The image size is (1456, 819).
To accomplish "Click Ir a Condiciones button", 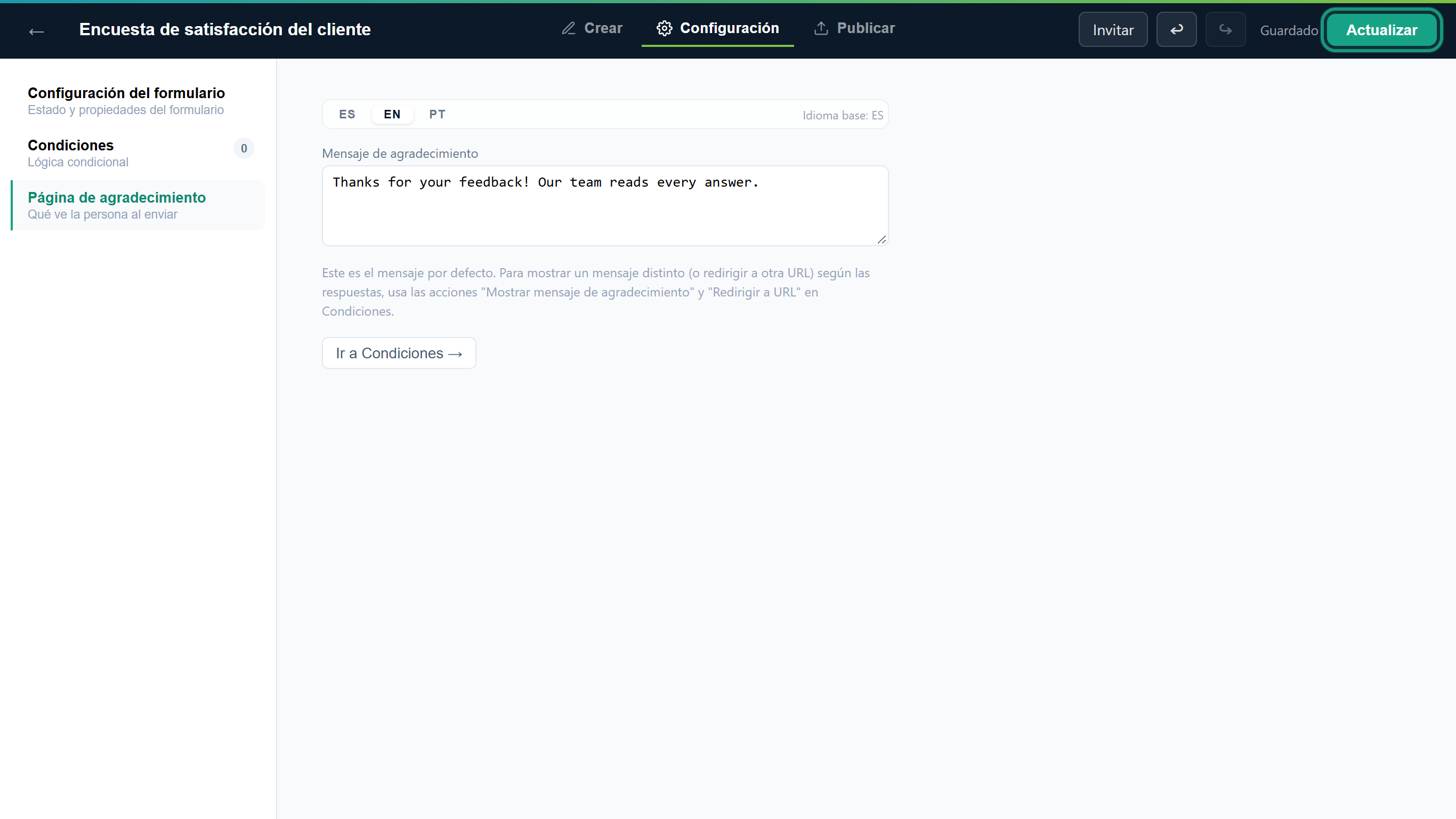I will pos(399,353).
